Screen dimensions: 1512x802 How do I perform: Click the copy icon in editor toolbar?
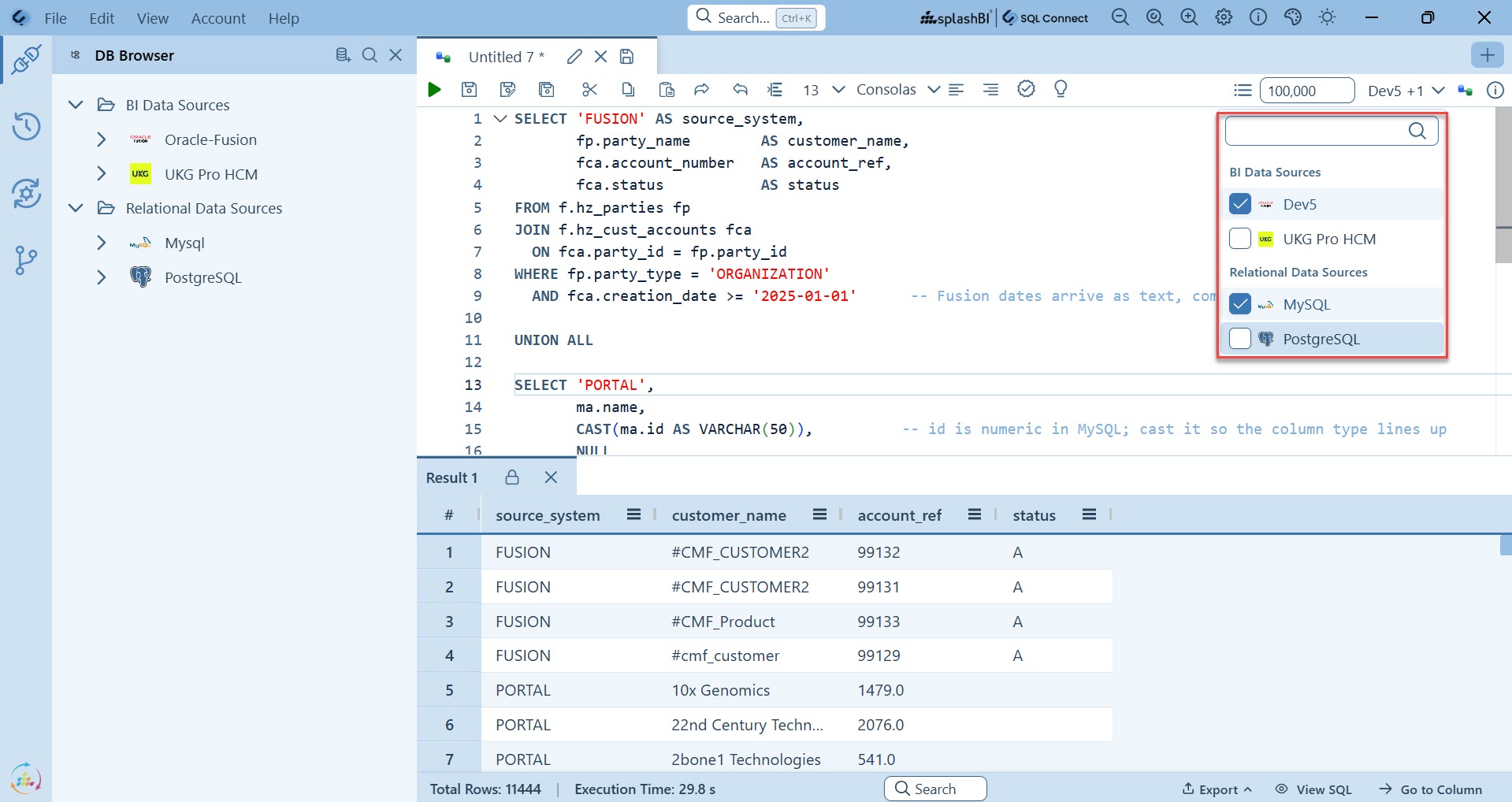click(x=628, y=90)
